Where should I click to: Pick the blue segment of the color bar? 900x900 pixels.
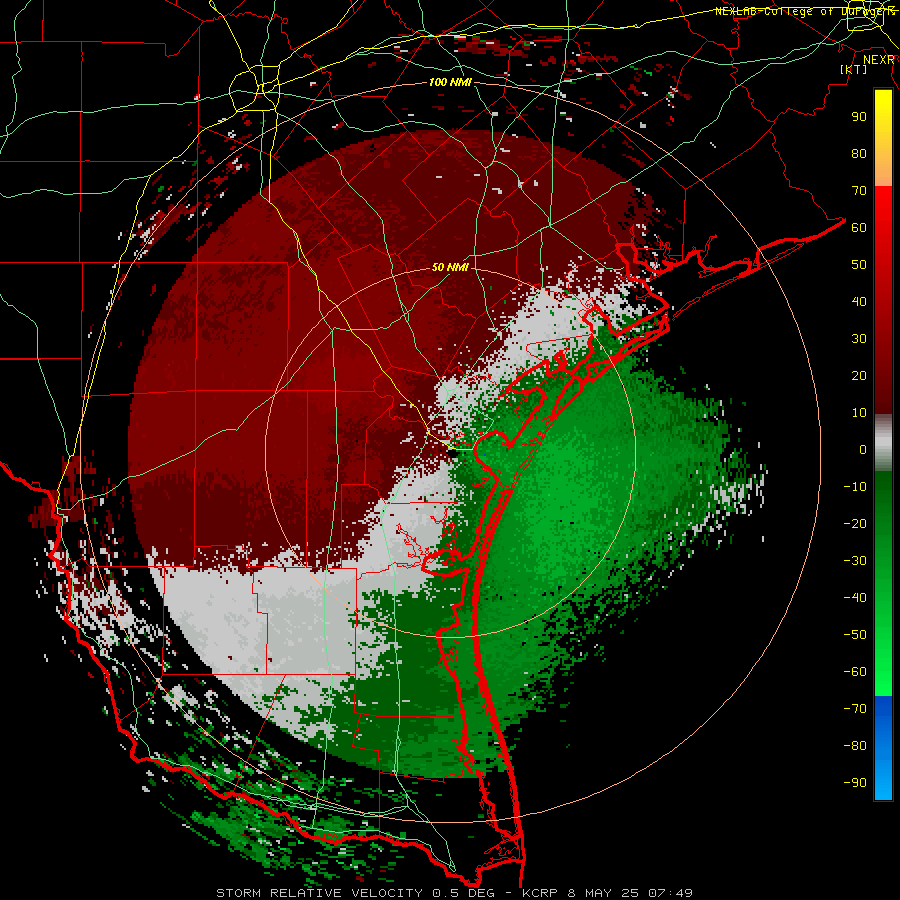coord(883,748)
